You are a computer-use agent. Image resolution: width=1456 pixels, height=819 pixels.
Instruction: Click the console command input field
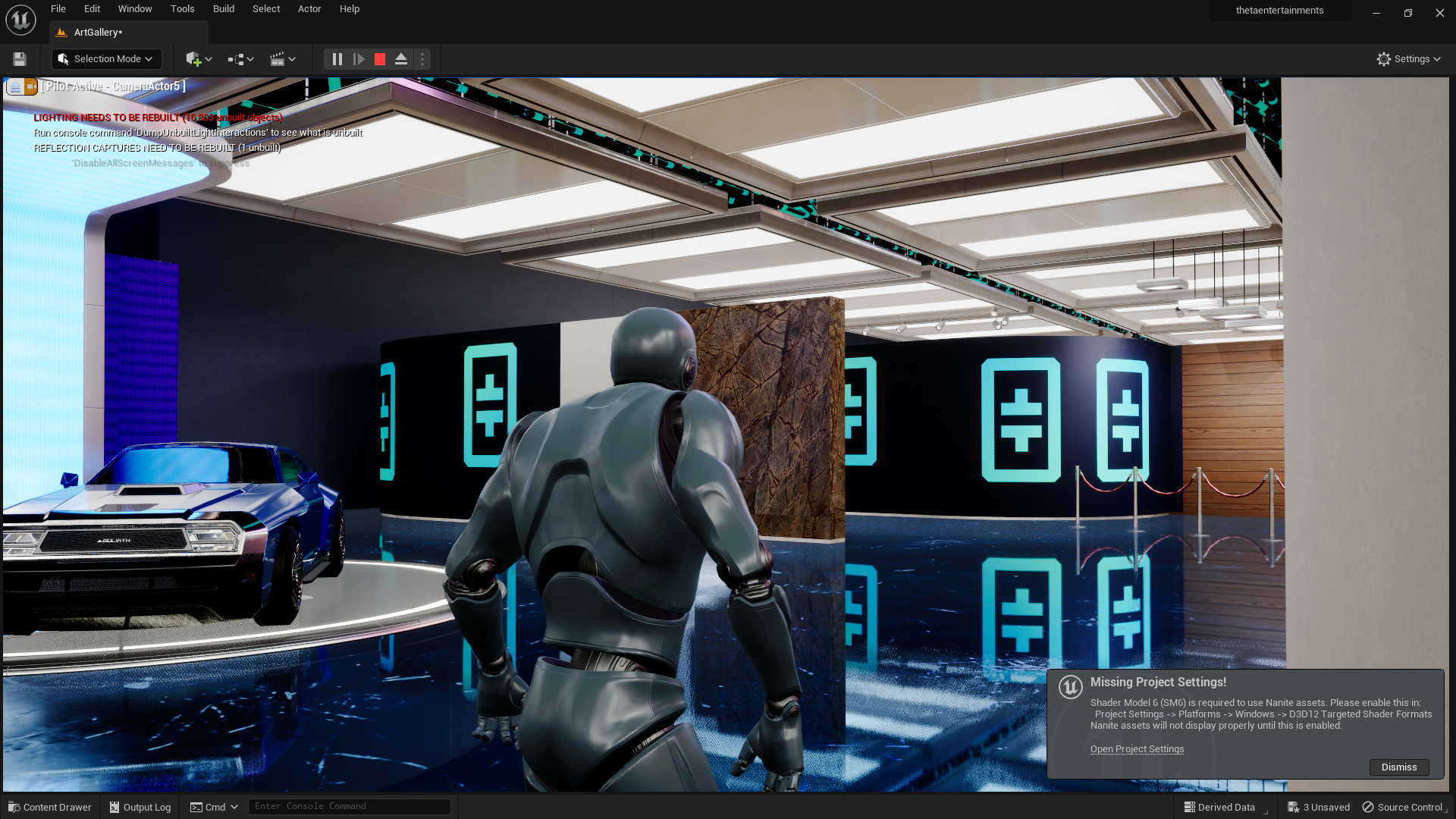pos(349,807)
